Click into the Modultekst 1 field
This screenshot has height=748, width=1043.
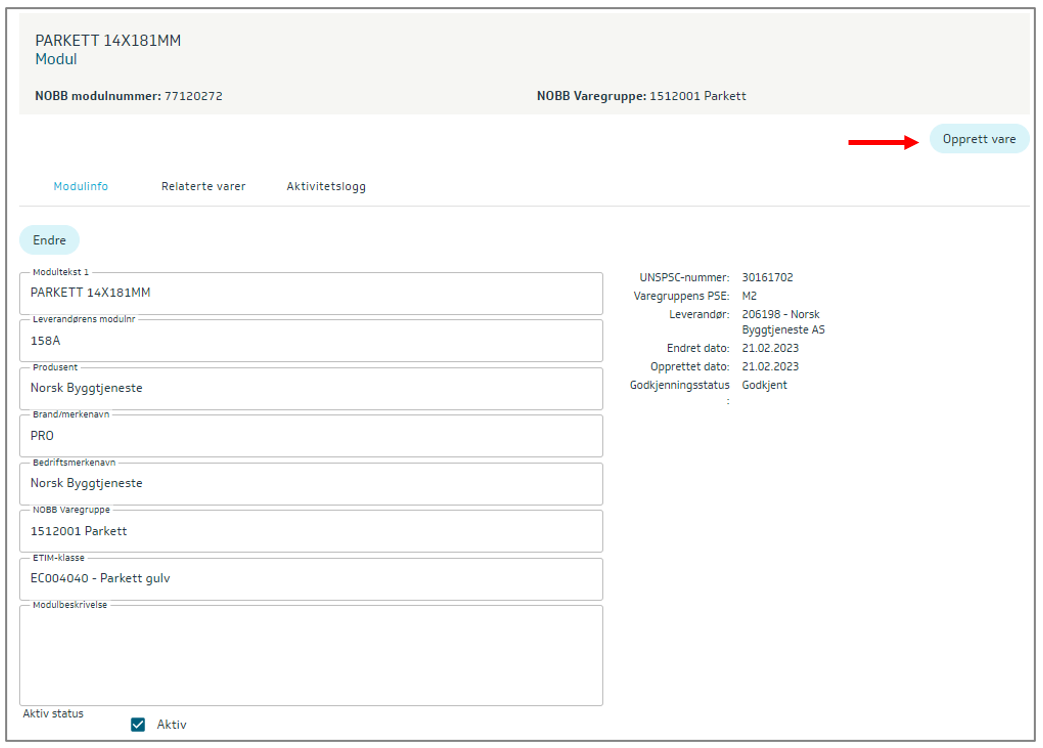(311, 293)
